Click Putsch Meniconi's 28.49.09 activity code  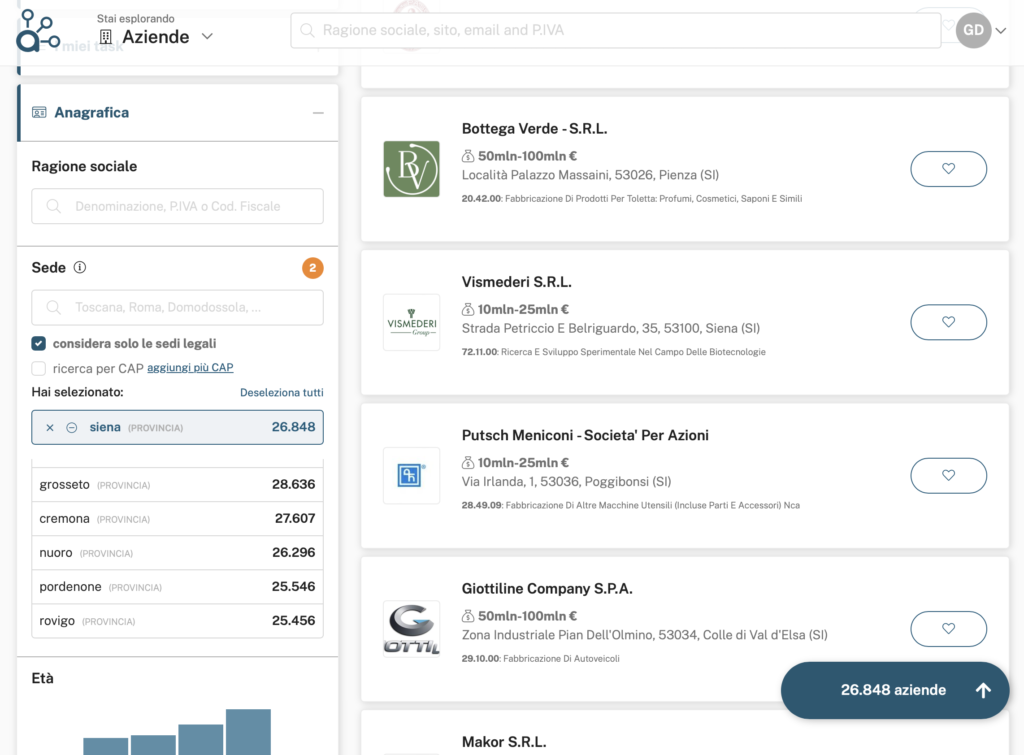(482, 506)
